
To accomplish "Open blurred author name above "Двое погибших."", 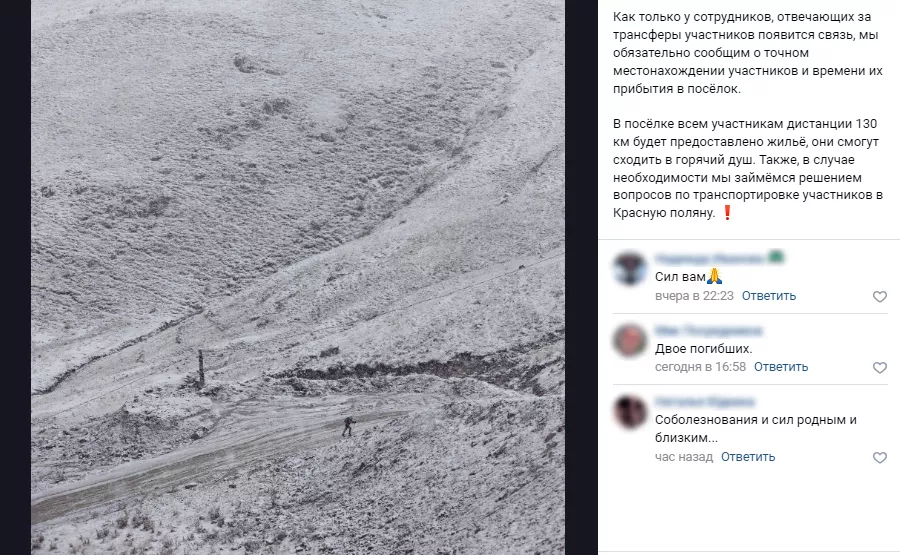I will [708, 331].
